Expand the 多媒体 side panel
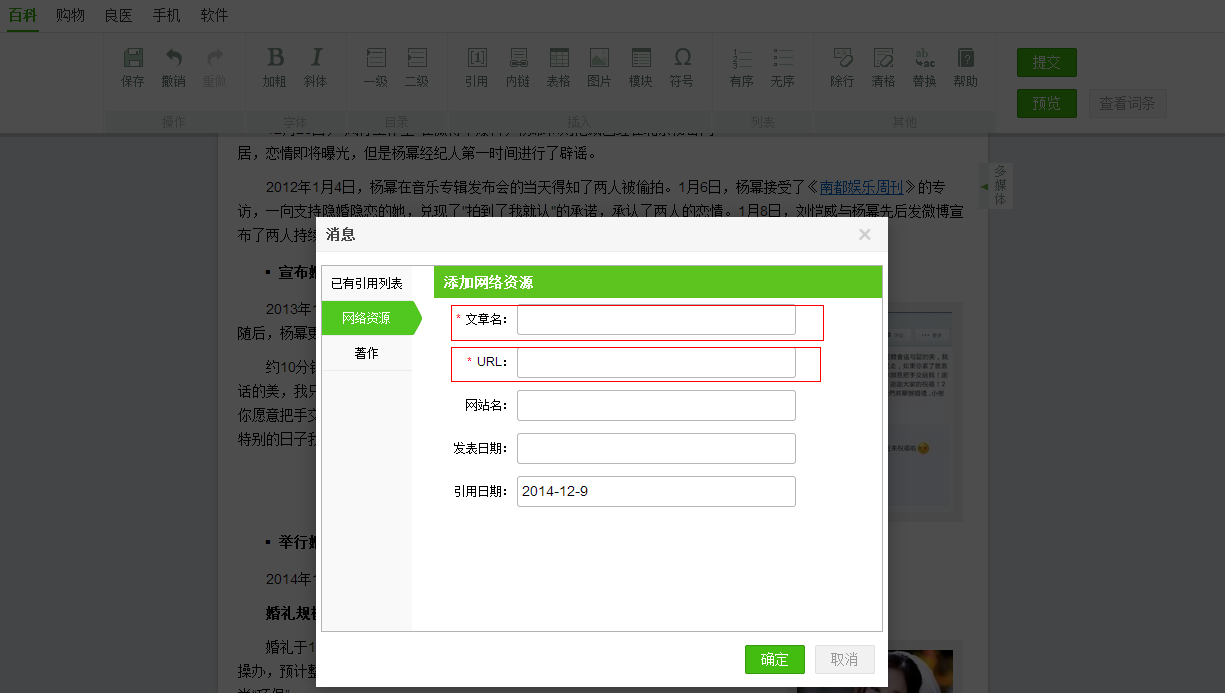 [x=999, y=185]
